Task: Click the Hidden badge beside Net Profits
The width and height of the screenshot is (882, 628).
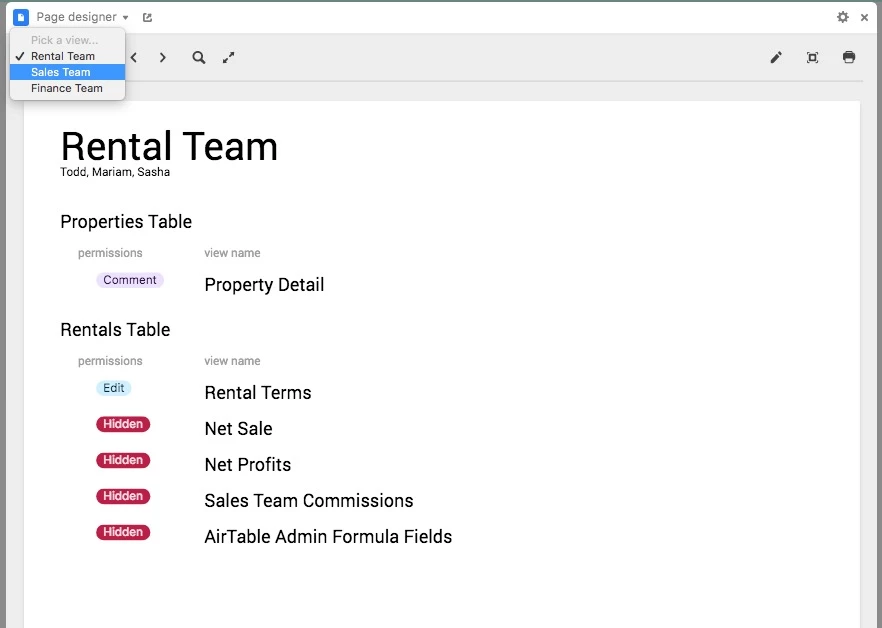Action: tap(123, 460)
